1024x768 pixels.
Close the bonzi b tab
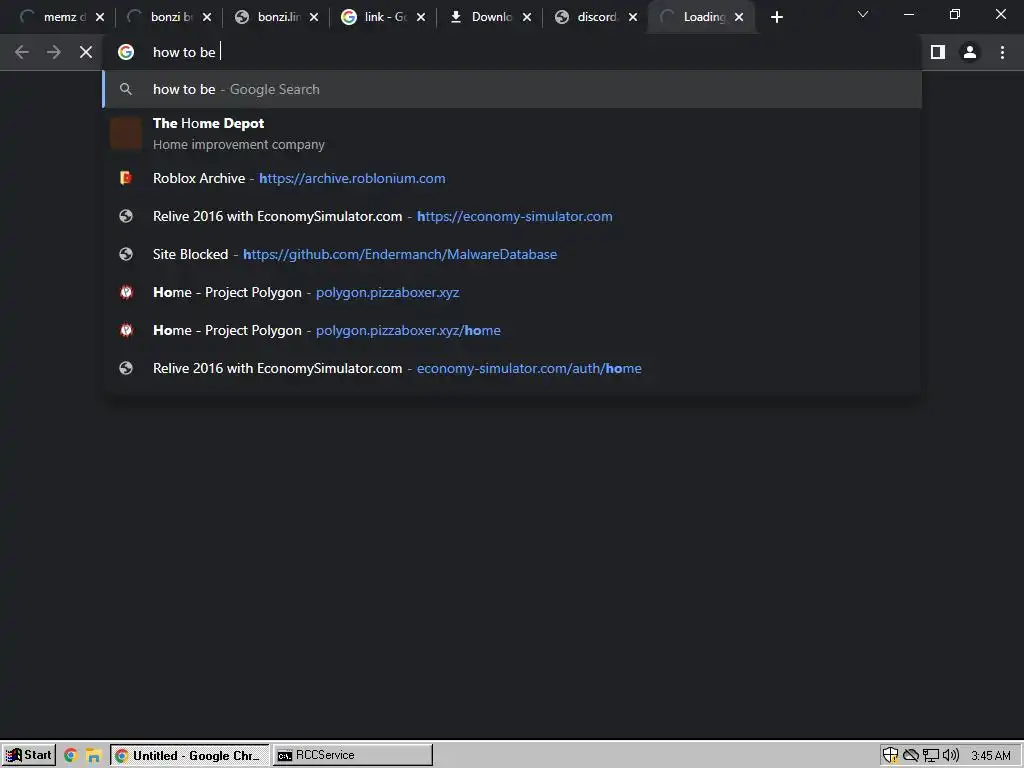207,17
